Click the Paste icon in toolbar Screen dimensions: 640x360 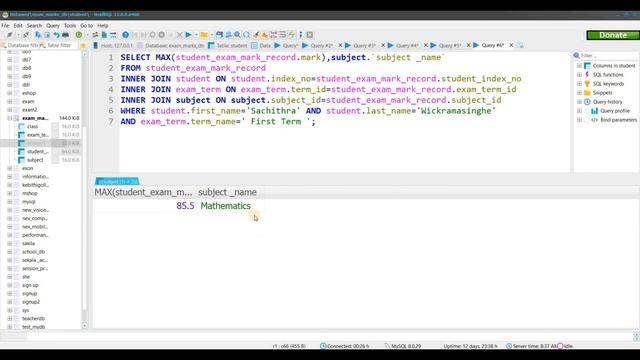point(47,35)
